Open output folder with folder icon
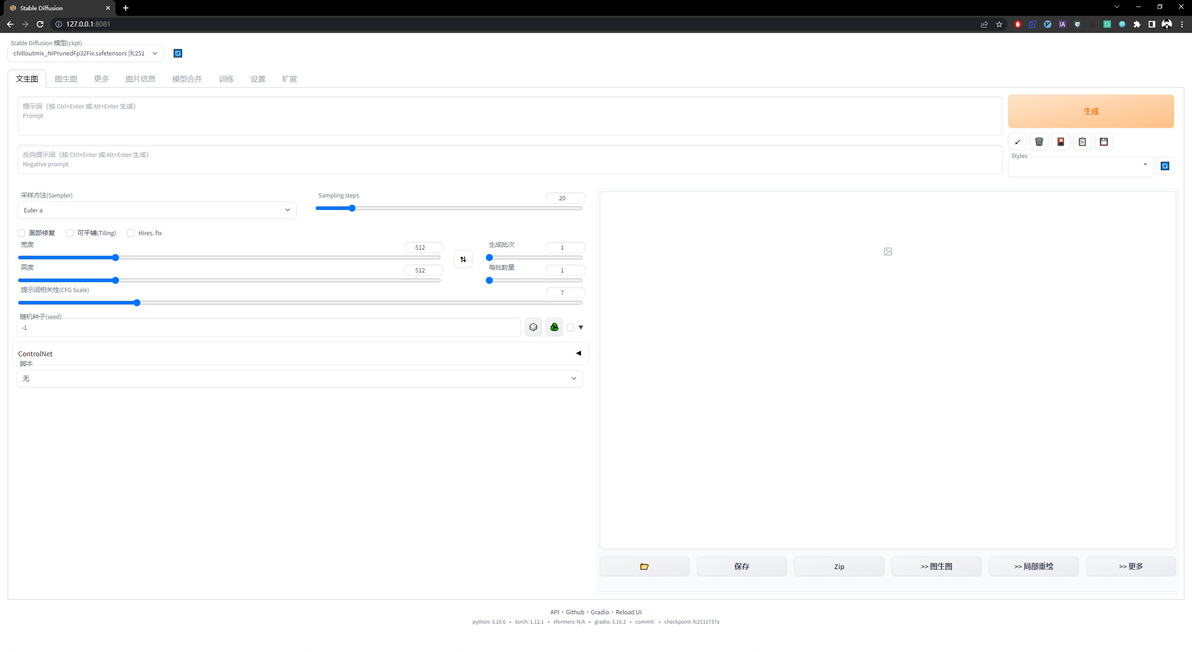The width and height of the screenshot is (1192, 652). [x=644, y=566]
